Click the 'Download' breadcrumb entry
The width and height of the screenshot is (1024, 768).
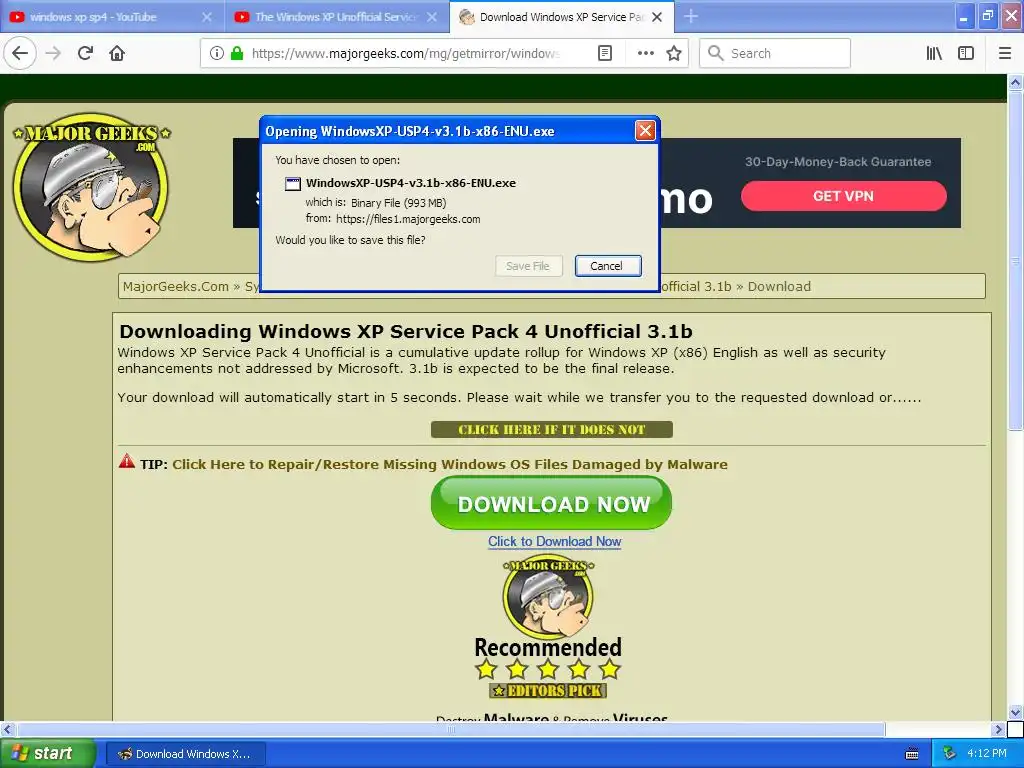(x=779, y=286)
